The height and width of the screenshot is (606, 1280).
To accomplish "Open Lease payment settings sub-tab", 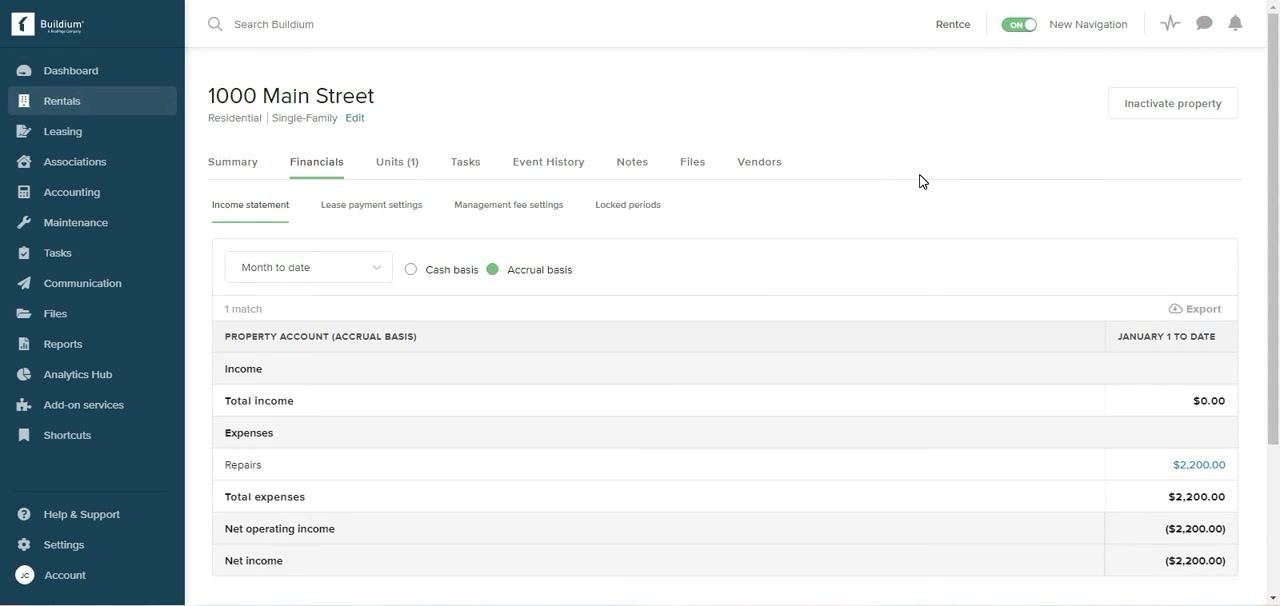I will point(371,205).
